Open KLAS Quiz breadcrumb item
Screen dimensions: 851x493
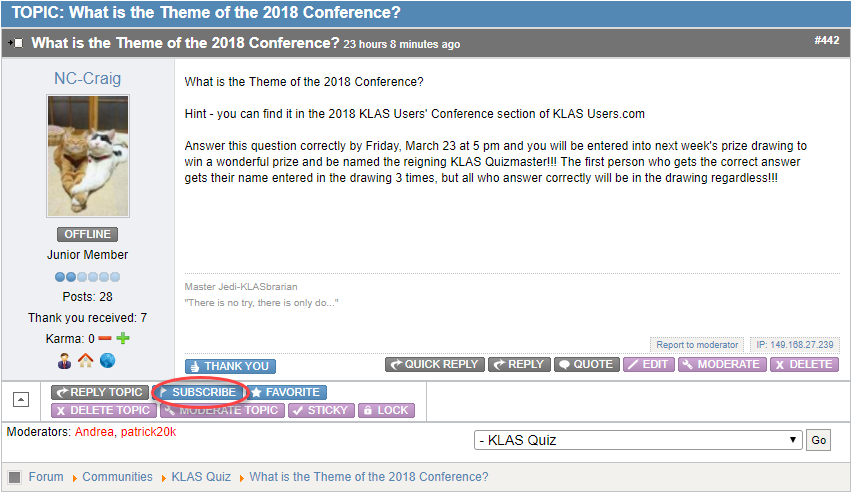[x=201, y=477]
